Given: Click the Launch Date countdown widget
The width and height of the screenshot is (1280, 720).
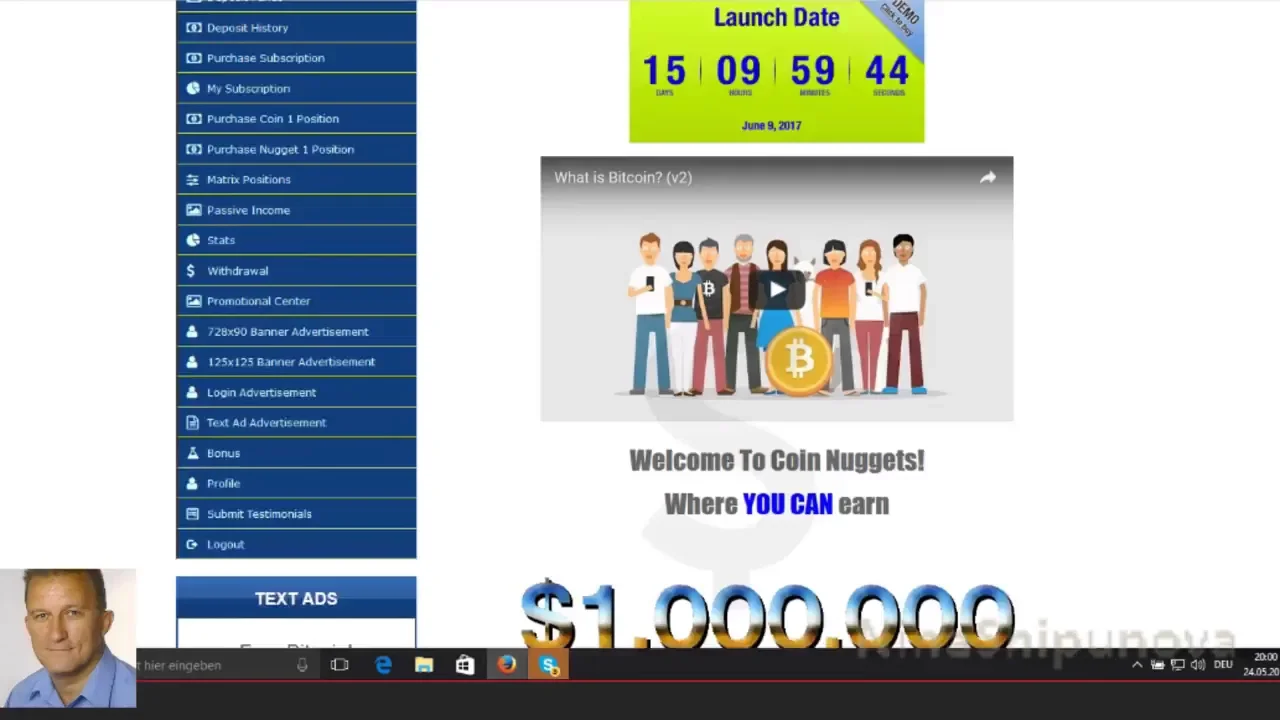Looking at the screenshot, I should [776, 71].
